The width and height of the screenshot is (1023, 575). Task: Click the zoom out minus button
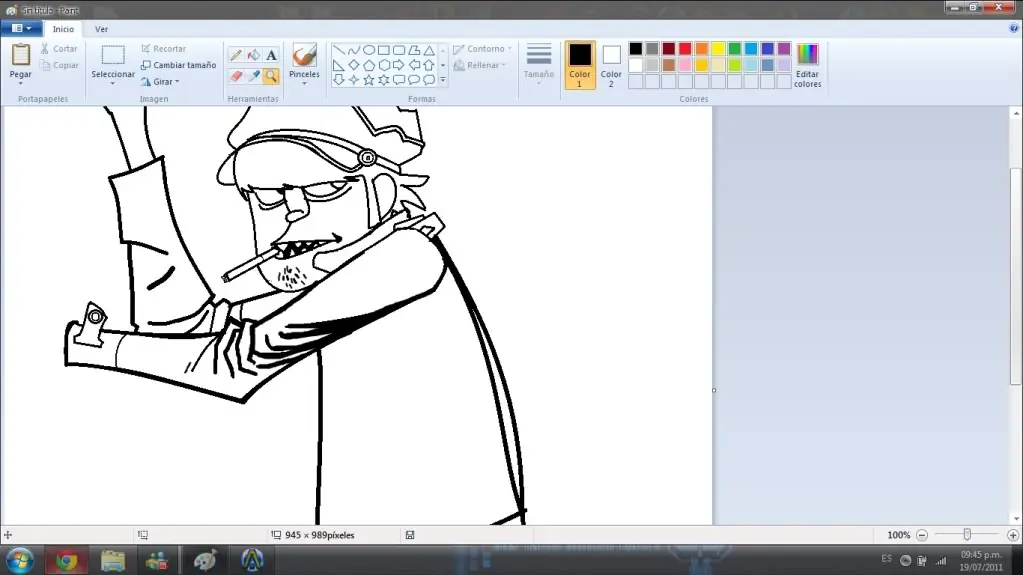pos(922,535)
